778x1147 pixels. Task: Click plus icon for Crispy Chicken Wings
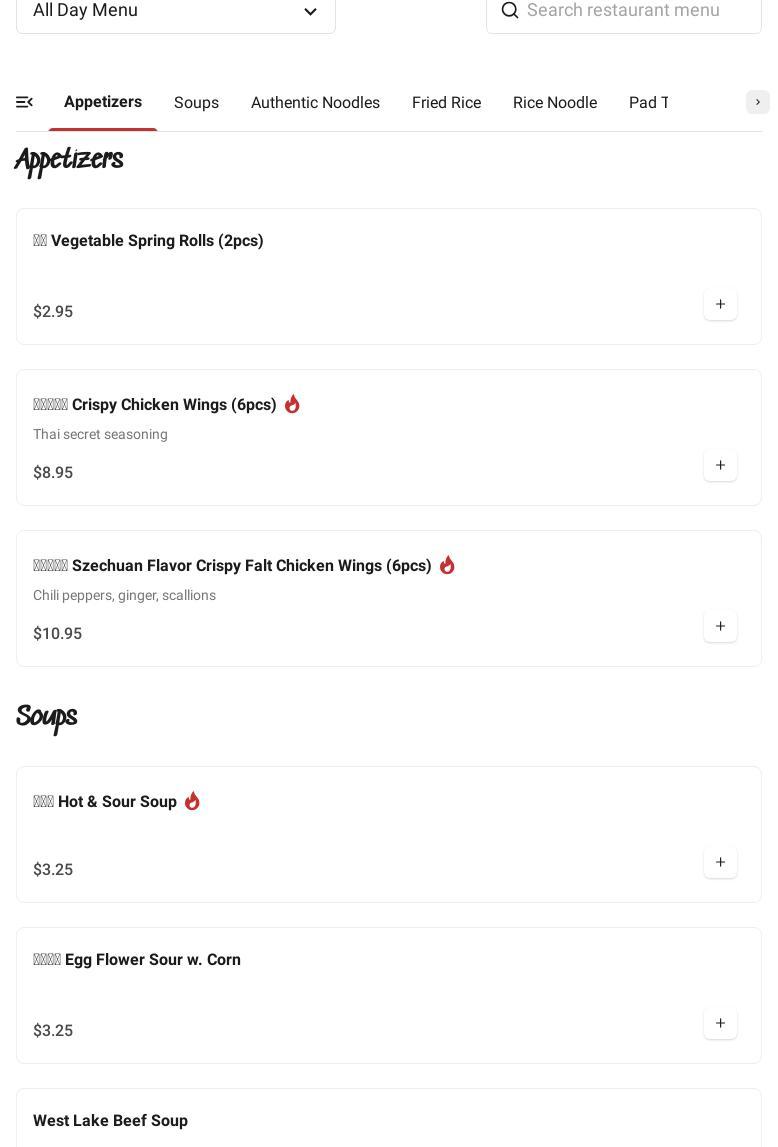pos(720,465)
